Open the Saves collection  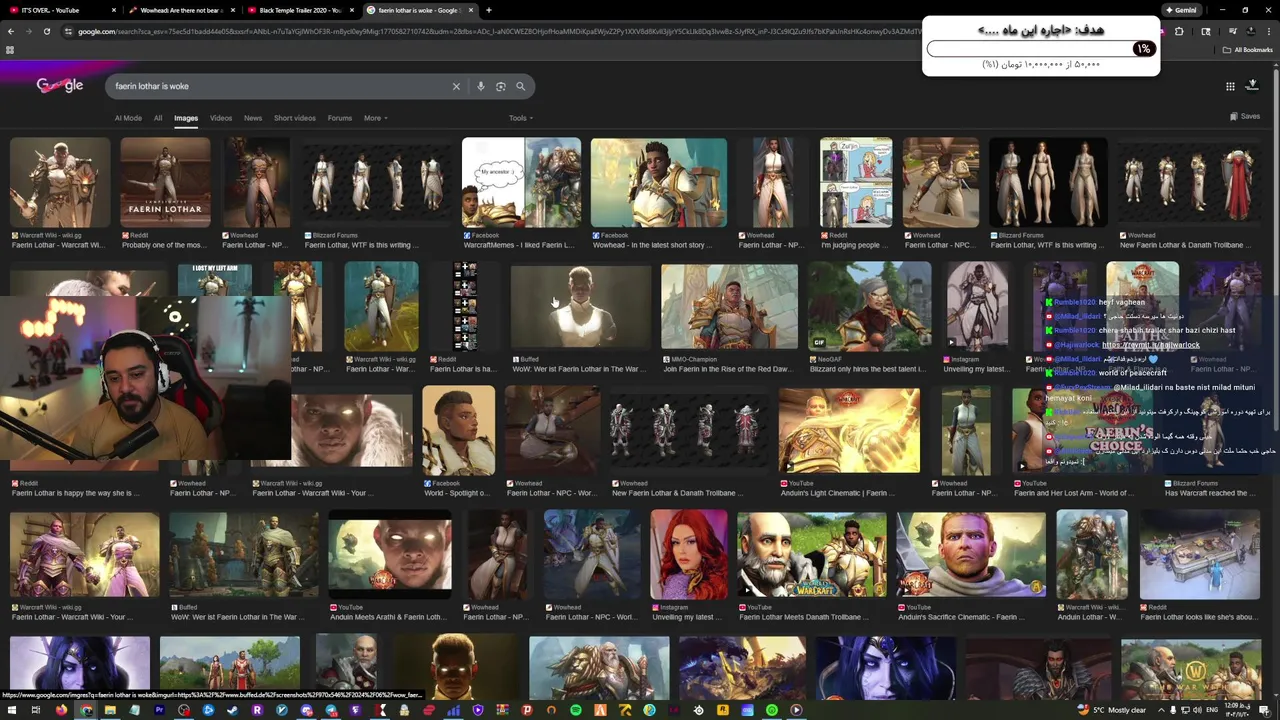(1245, 116)
